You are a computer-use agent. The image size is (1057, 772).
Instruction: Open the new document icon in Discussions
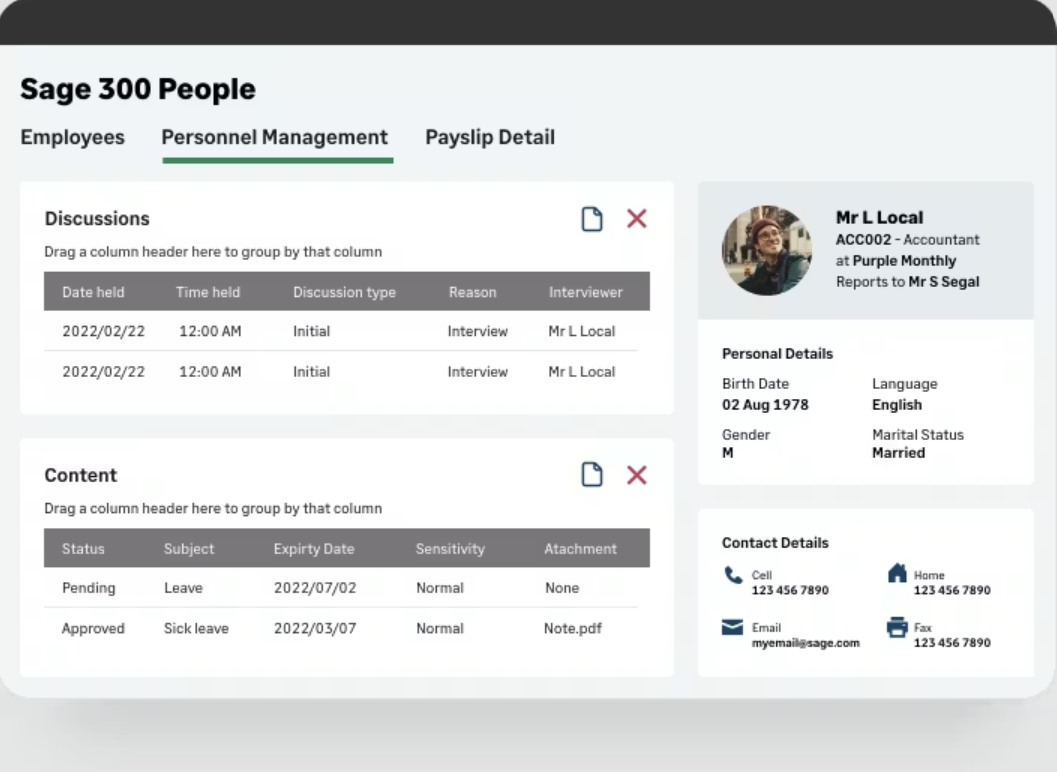pyautogui.click(x=592, y=219)
